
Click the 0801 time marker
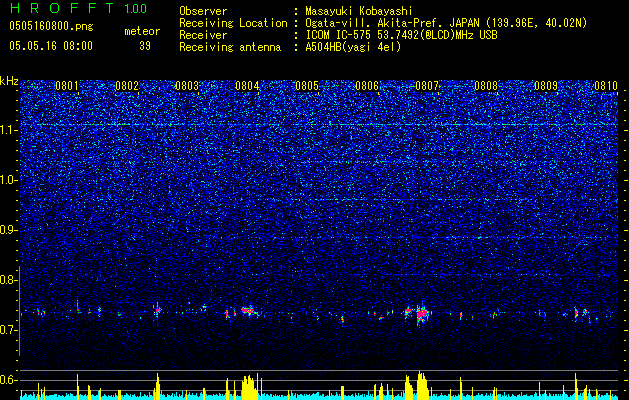tap(67, 86)
